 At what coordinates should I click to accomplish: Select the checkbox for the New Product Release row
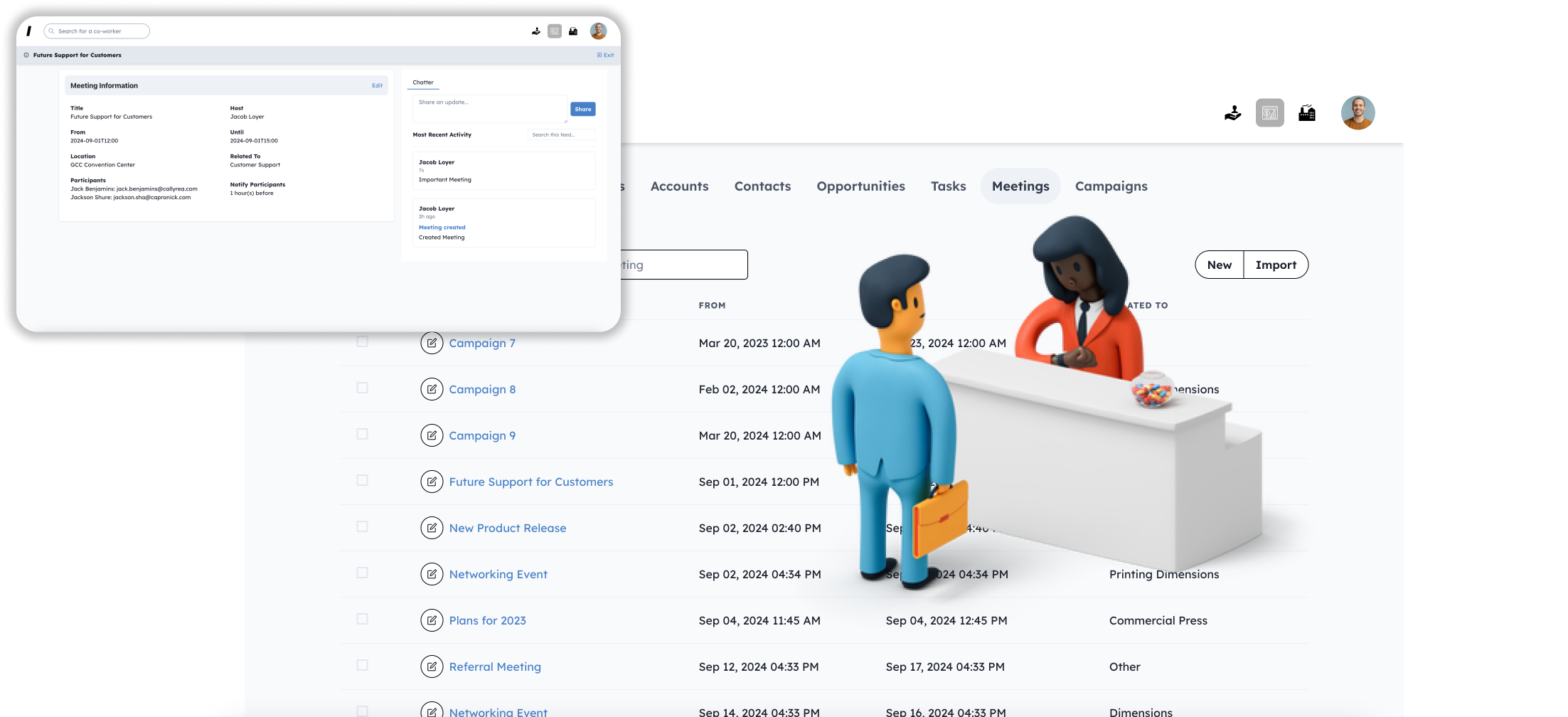coord(362,527)
